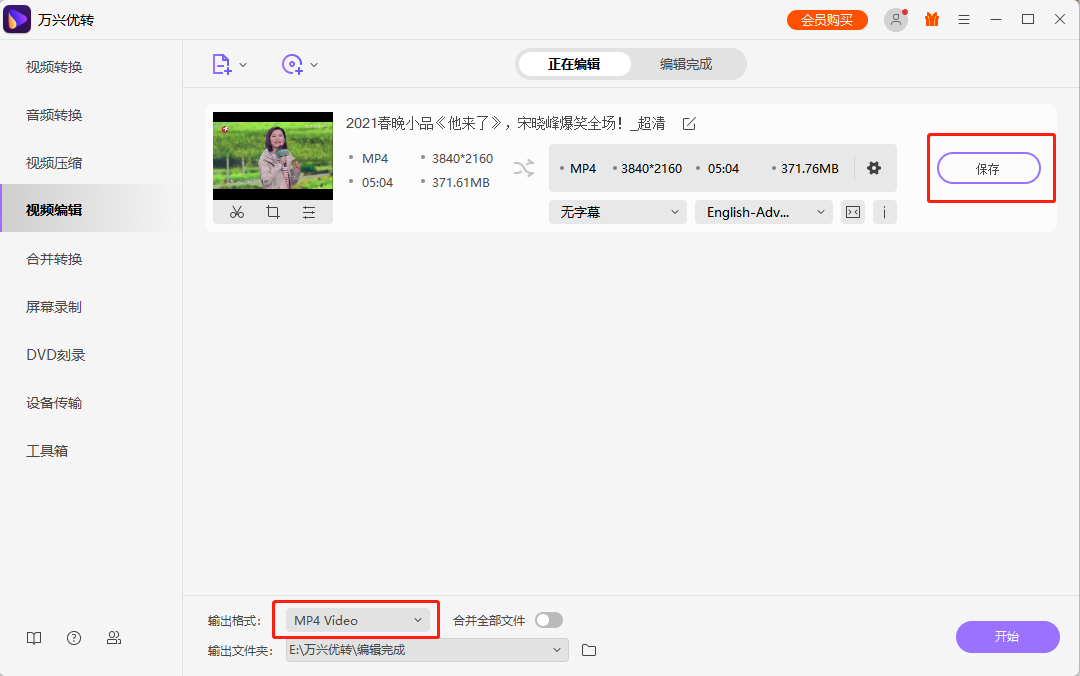Click the 保存 button

click(988, 168)
